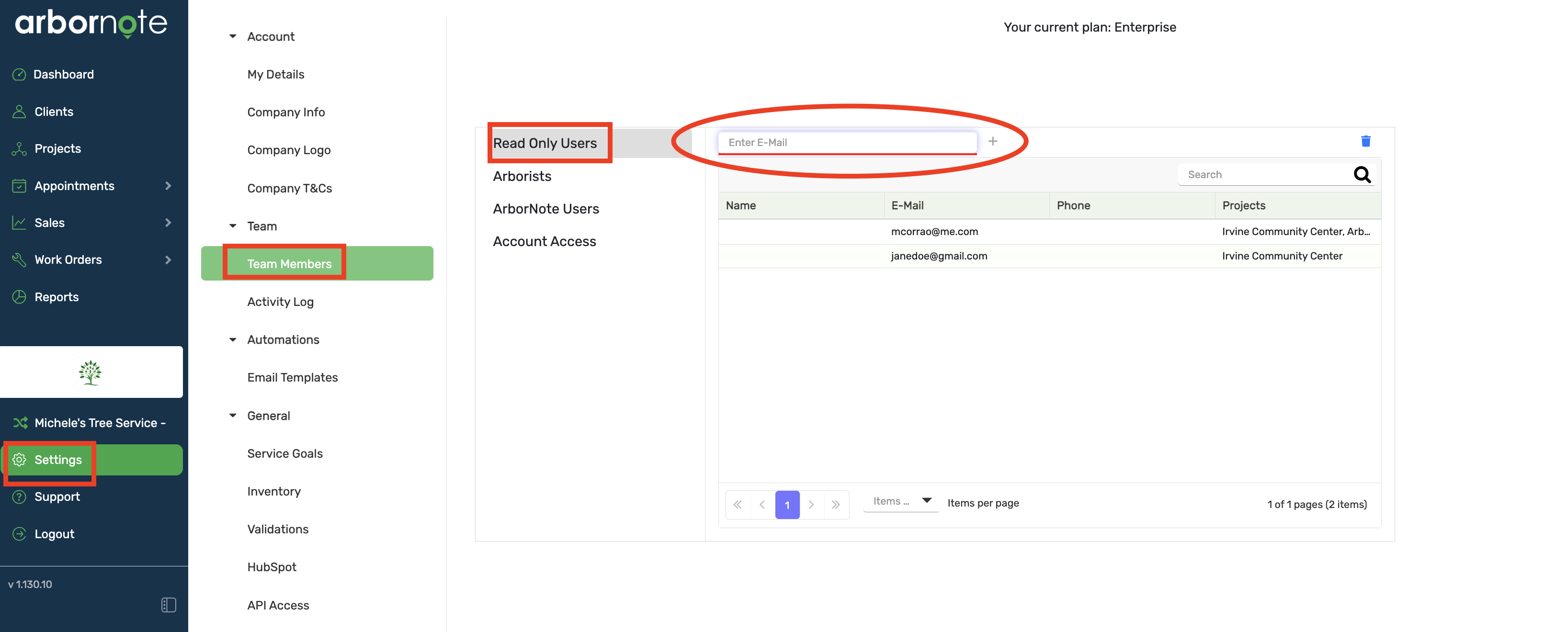This screenshot has width=1568, height=632.
Task: Click the Reports pie chart icon
Action: tap(20, 297)
